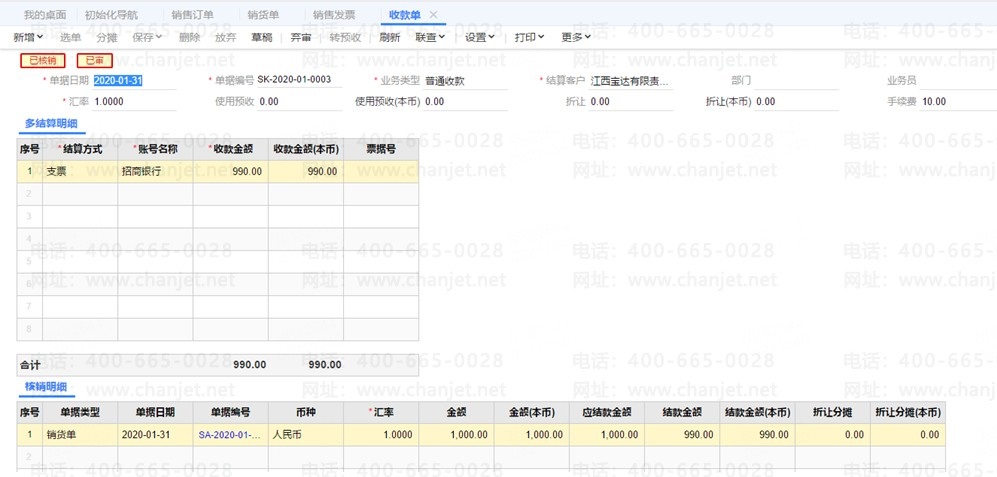The height and width of the screenshot is (477, 997).
Task: Click 汇率 cell 1.0000 in 核销明细
Action: pos(381,435)
